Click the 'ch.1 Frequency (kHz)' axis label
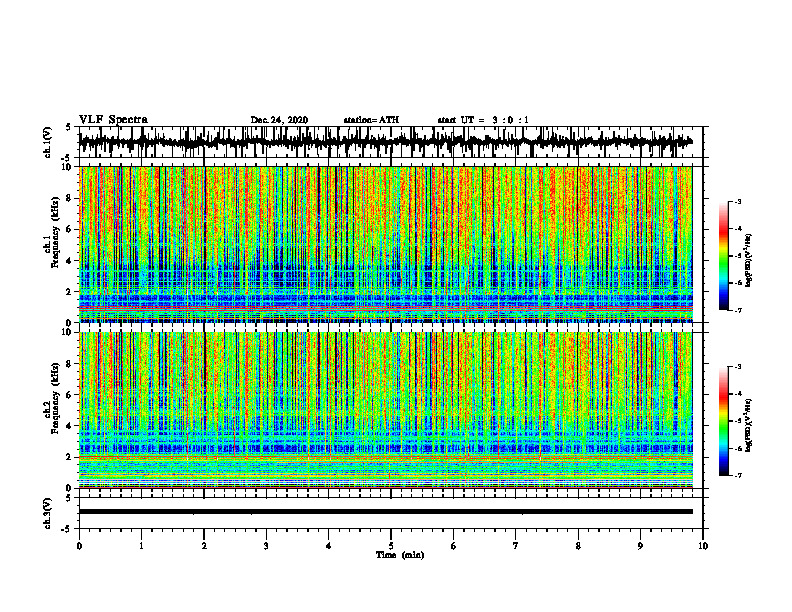792x612 pixels. (51, 232)
